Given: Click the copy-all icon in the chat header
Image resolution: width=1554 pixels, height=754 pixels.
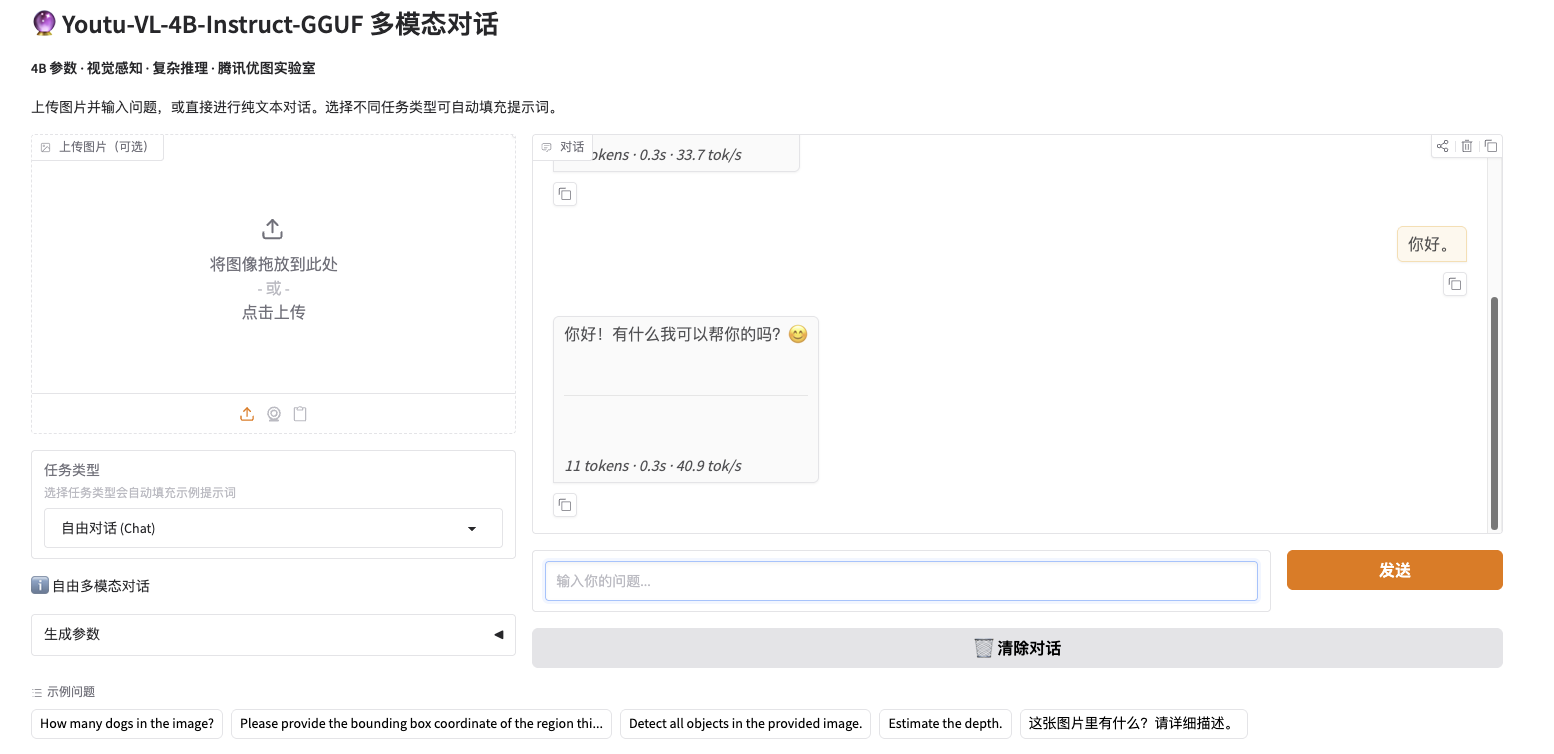Looking at the screenshot, I should click(1491, 146).
